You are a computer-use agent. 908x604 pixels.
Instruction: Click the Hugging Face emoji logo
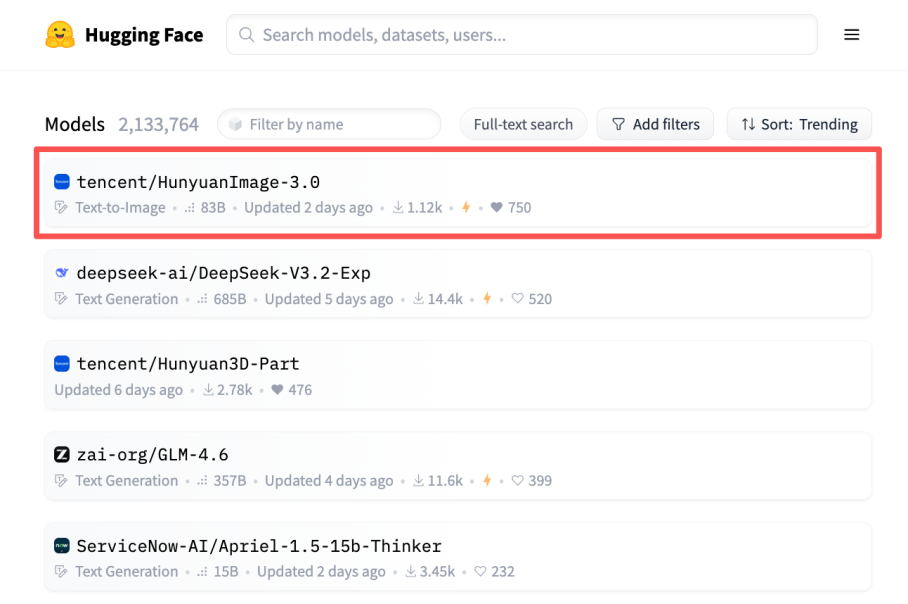coord(60,35)
